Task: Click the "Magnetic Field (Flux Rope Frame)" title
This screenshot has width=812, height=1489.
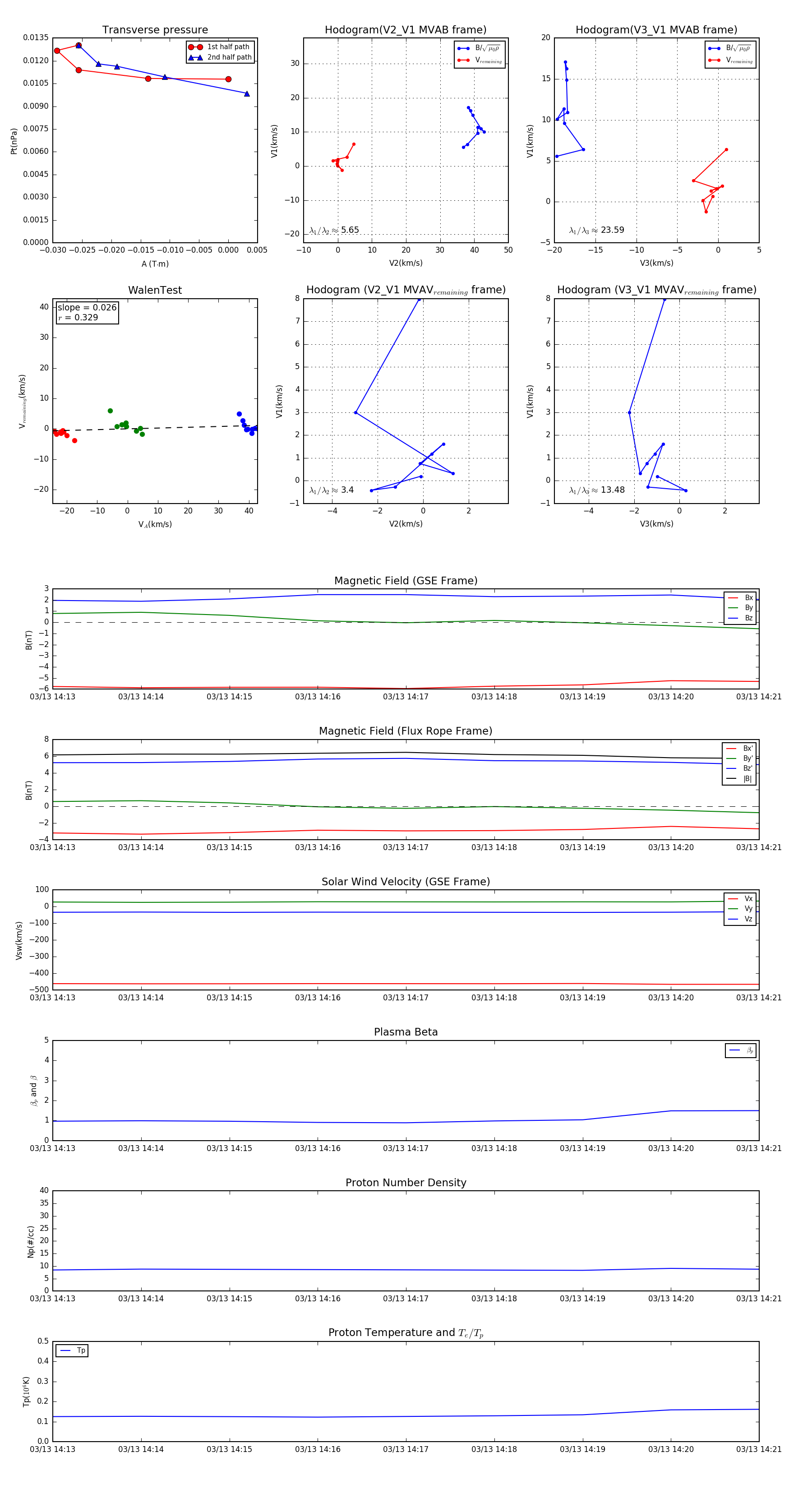Action: coord(406,731)
